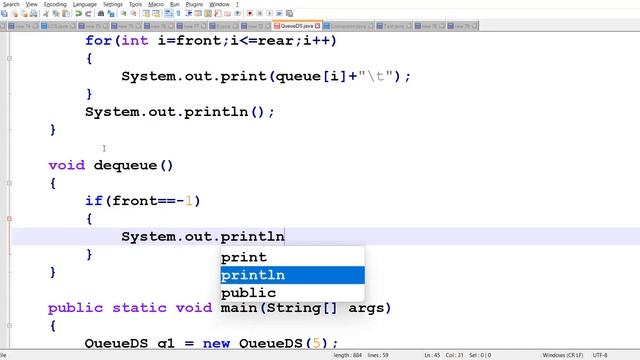Image resolution: width=640 pixels, height=360 pixels.
Task: Click the Paste clipboard icon
Action: tap(65, 13)
